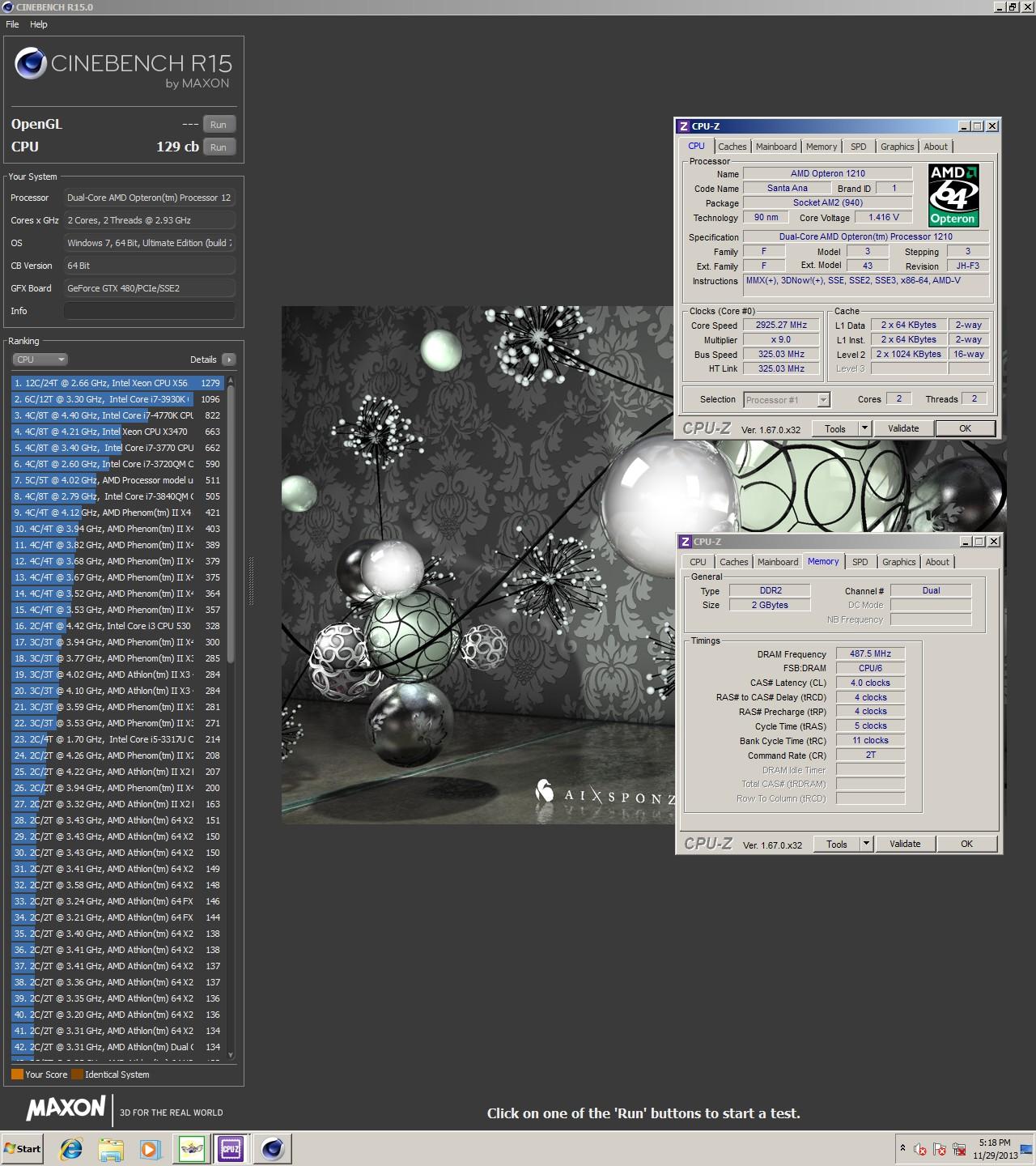
Task: Switch to Caches tab in top CPU-Z window
Action: click(732, 147)
